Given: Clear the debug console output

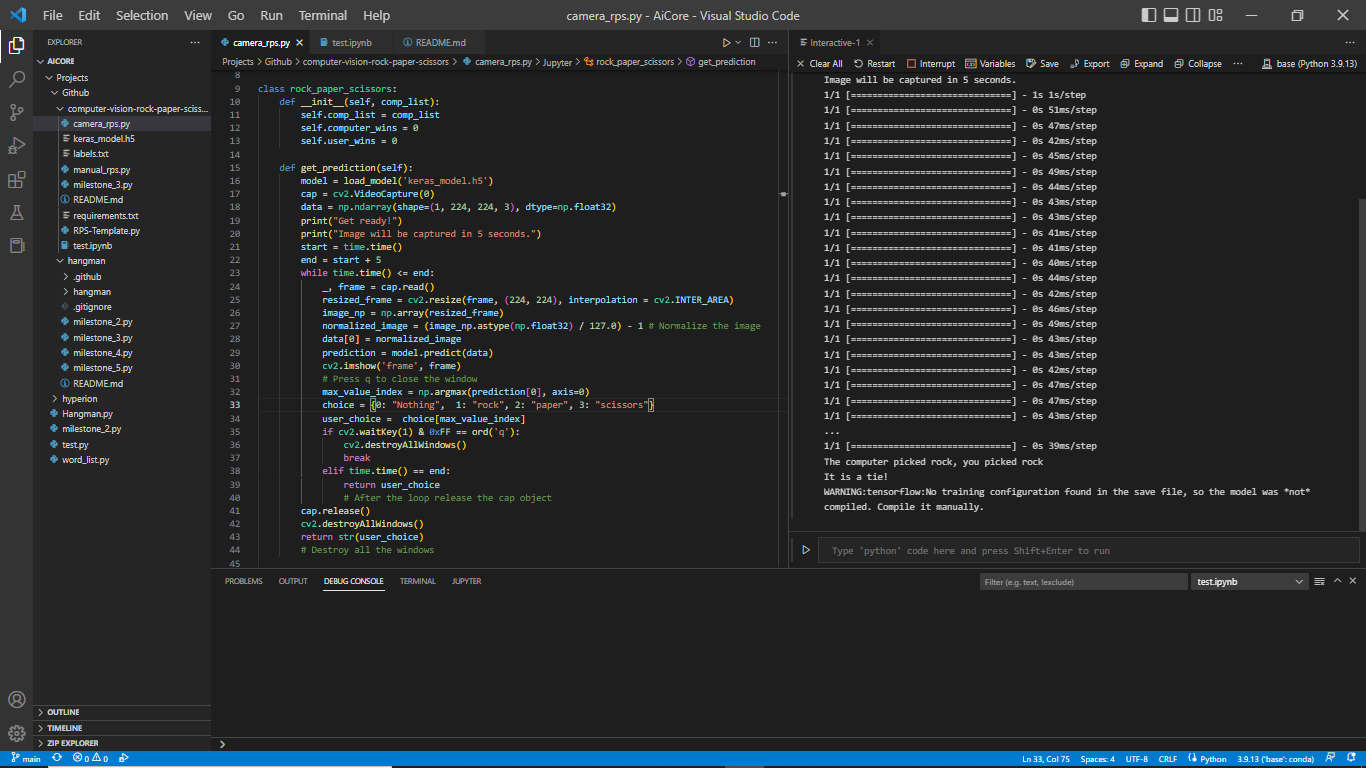Looking at the screenshot, I should click(1319, 581).
